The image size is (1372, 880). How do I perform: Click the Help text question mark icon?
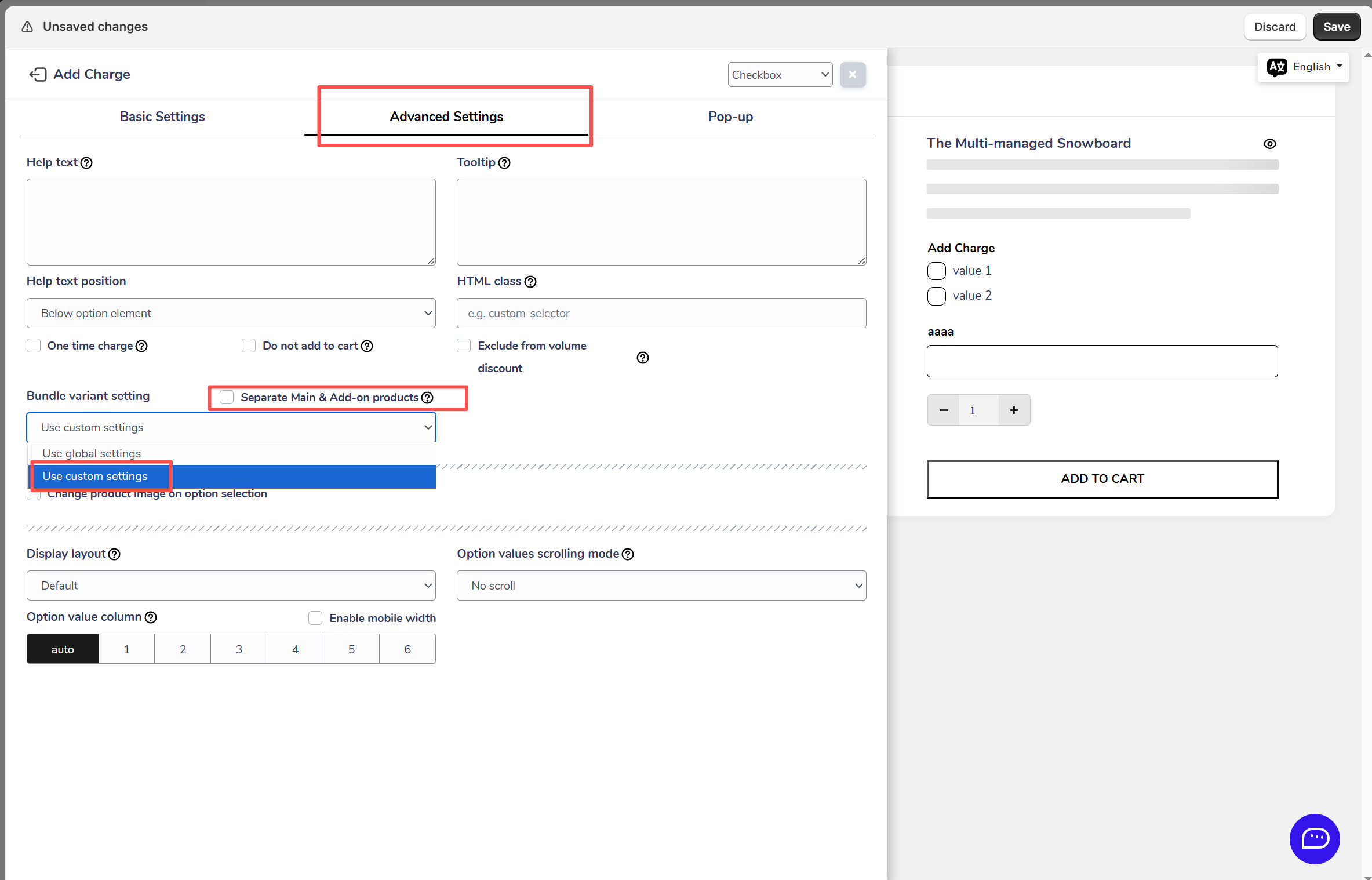(86, 163)
